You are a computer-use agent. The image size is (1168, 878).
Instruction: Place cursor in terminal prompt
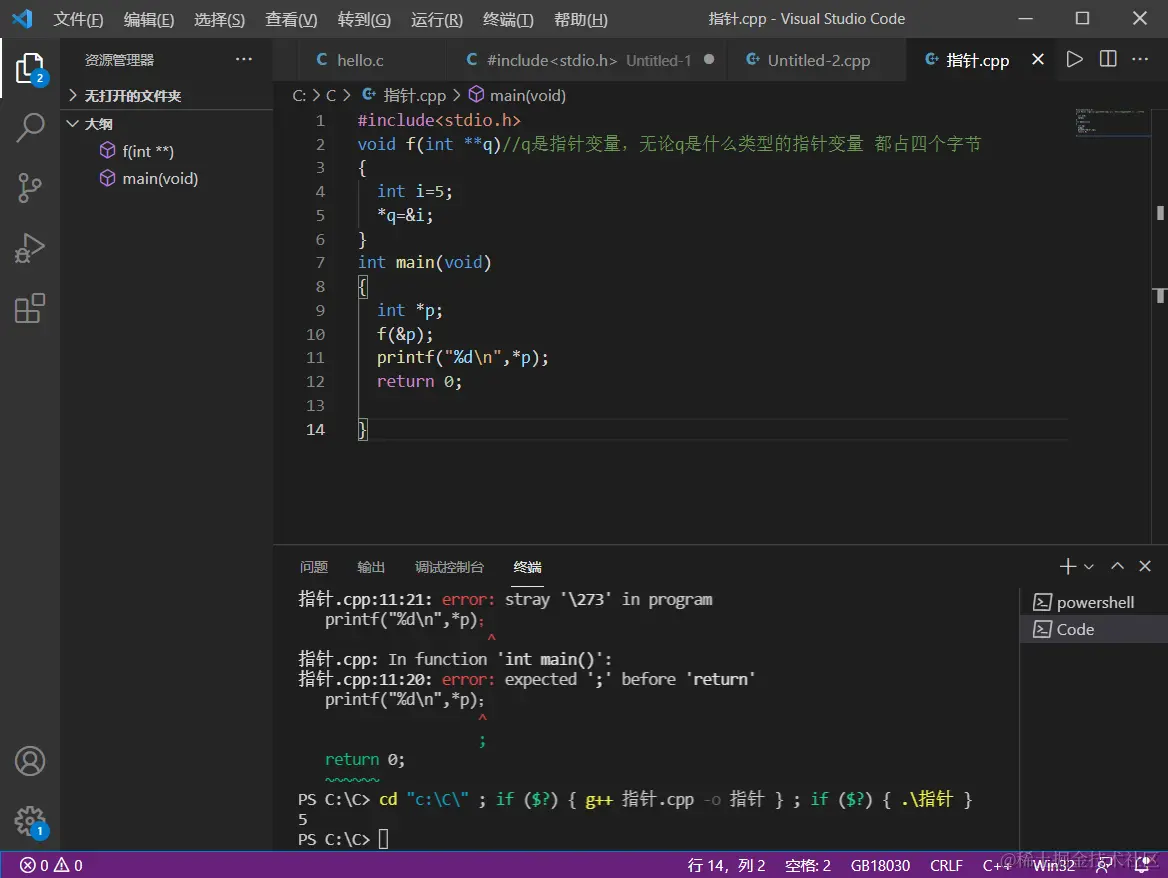384,839
